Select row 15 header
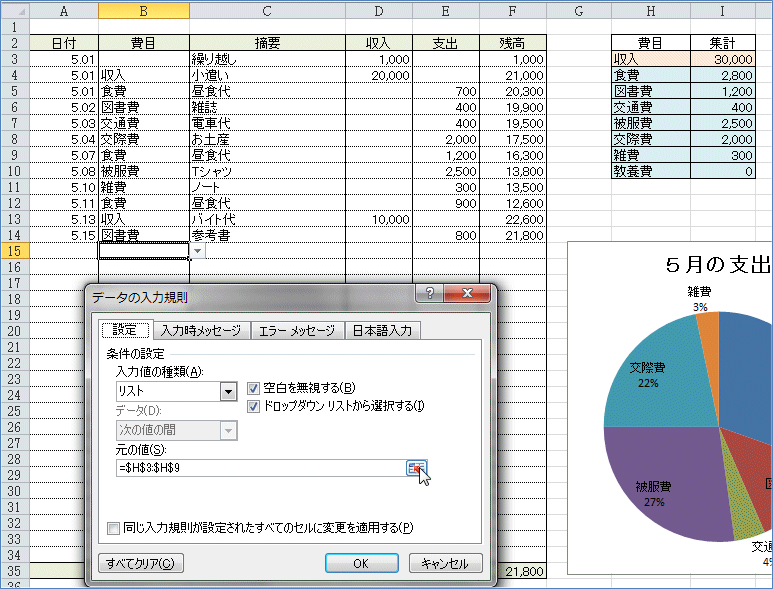 [15, 251]
